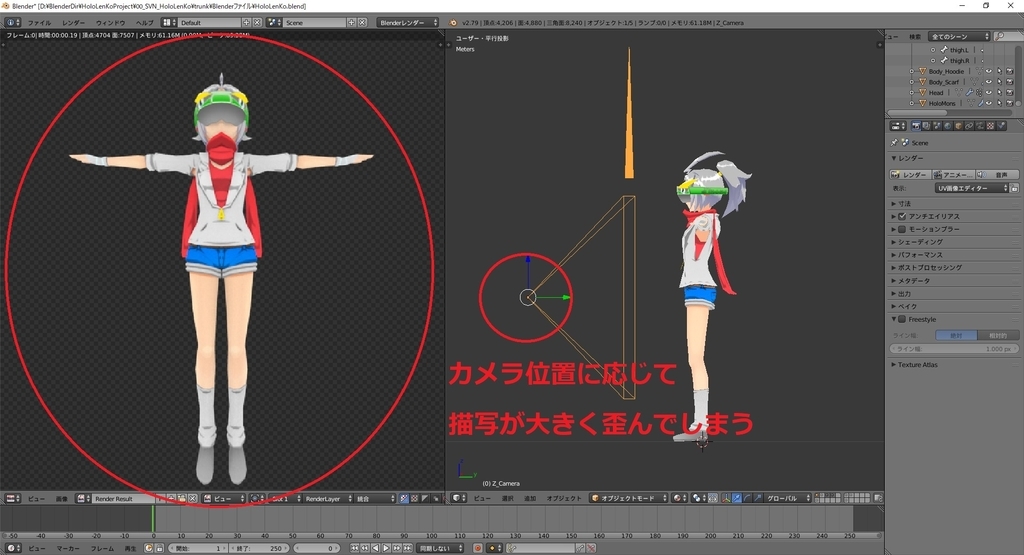
Task: Open the レンダー menu in top bar
Action: (74, 23)
